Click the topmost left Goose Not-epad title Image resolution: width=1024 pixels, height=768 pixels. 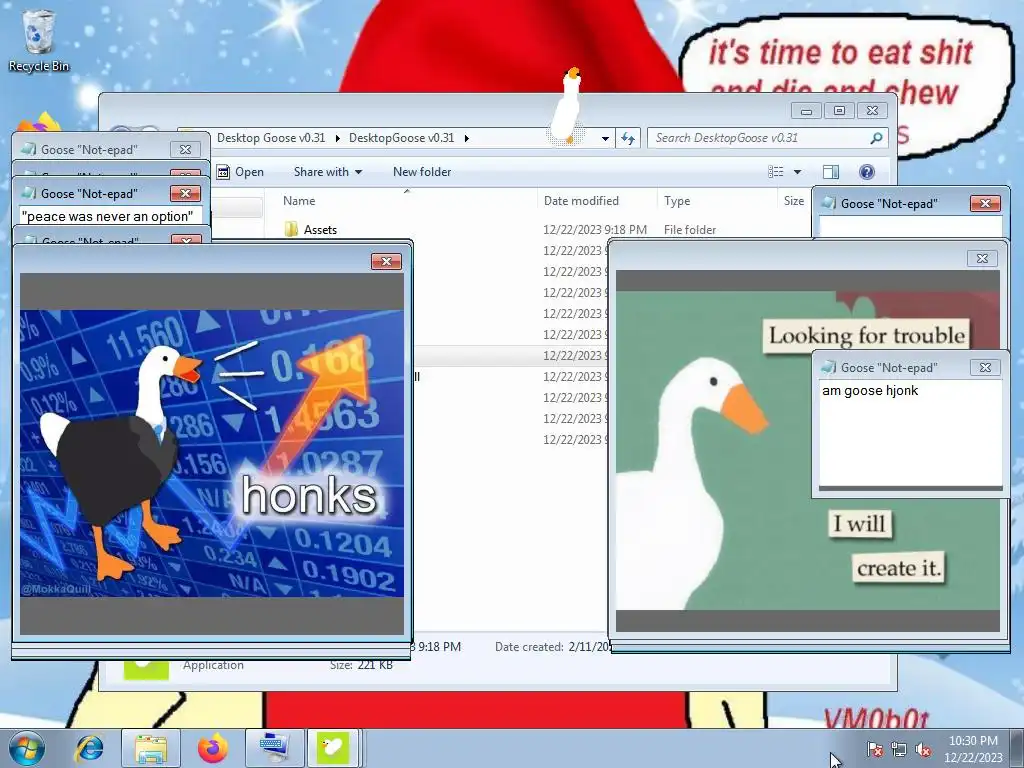(89, 150)
